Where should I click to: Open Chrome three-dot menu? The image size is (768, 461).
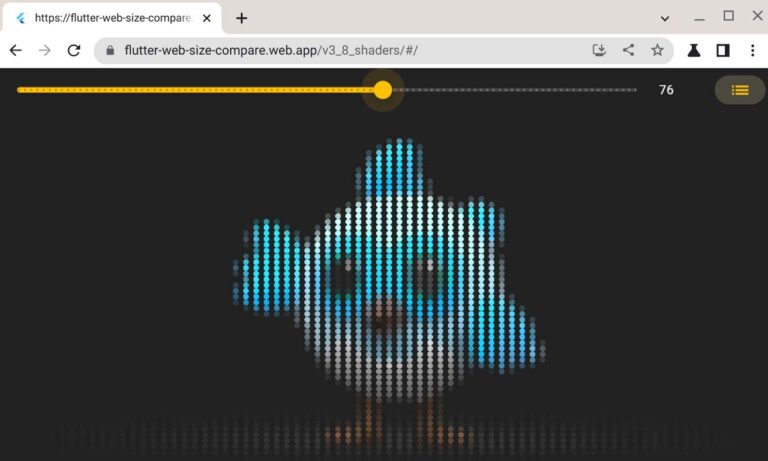click(x=752, y=50)
